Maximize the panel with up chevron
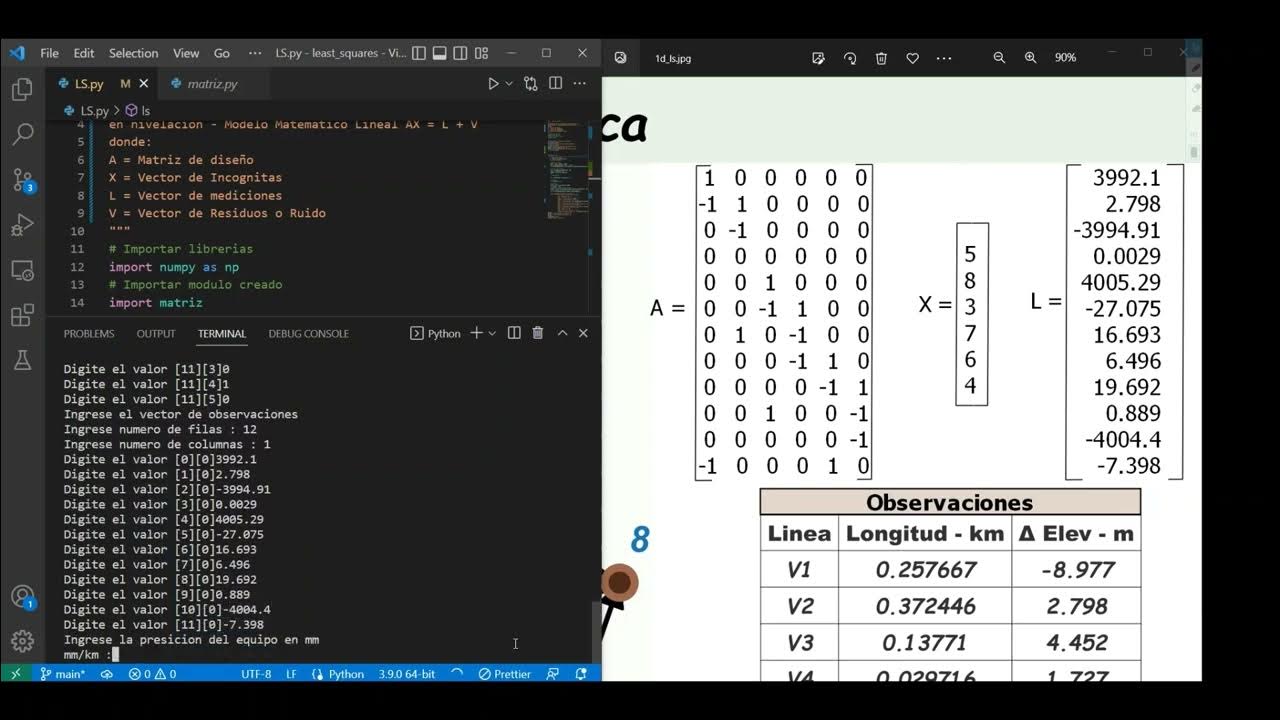The height and width of the screenshot is (720, 1280). [x=562, y=333]
